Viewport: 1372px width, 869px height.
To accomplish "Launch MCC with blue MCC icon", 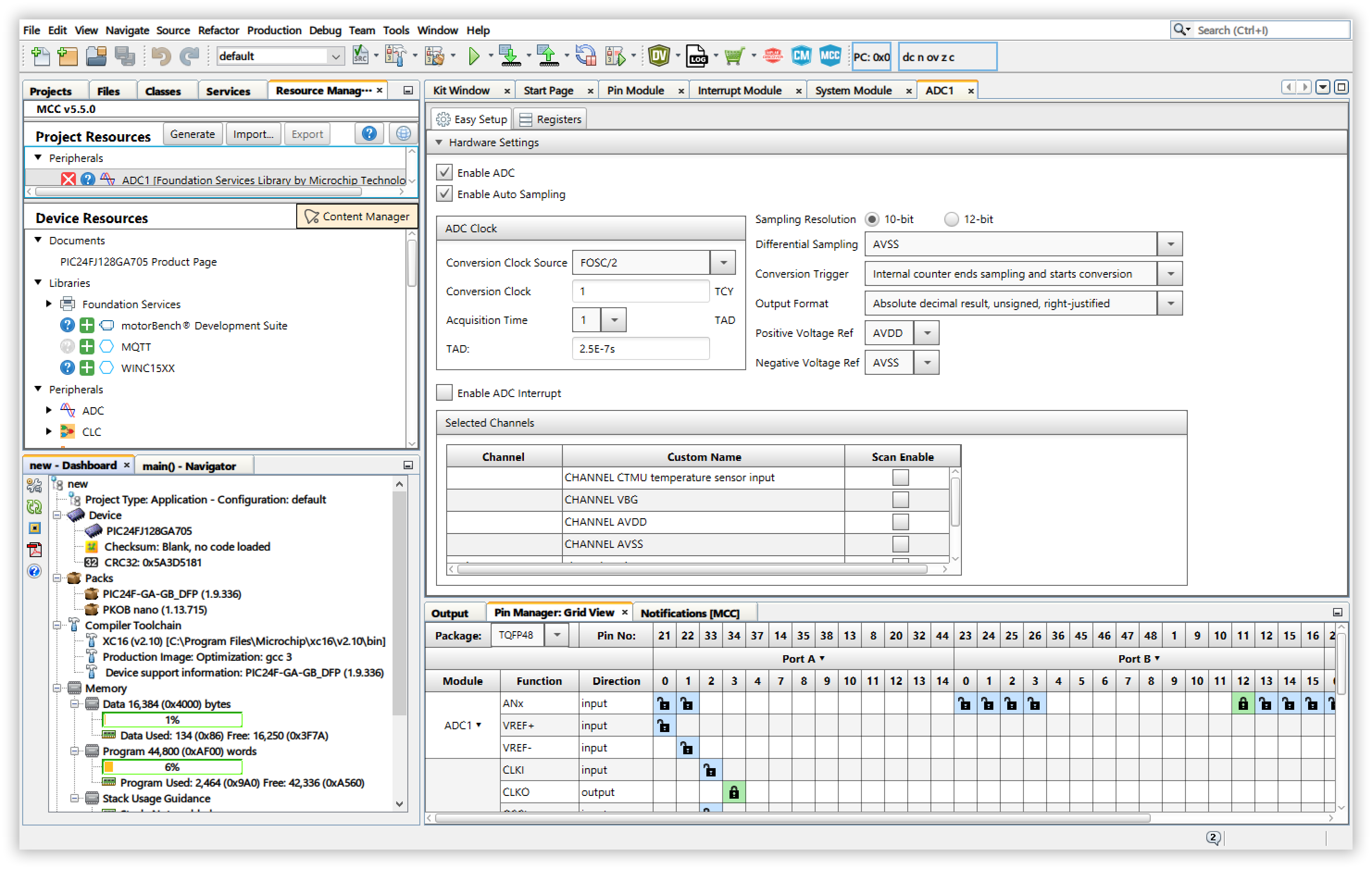I will coord(829,56).
